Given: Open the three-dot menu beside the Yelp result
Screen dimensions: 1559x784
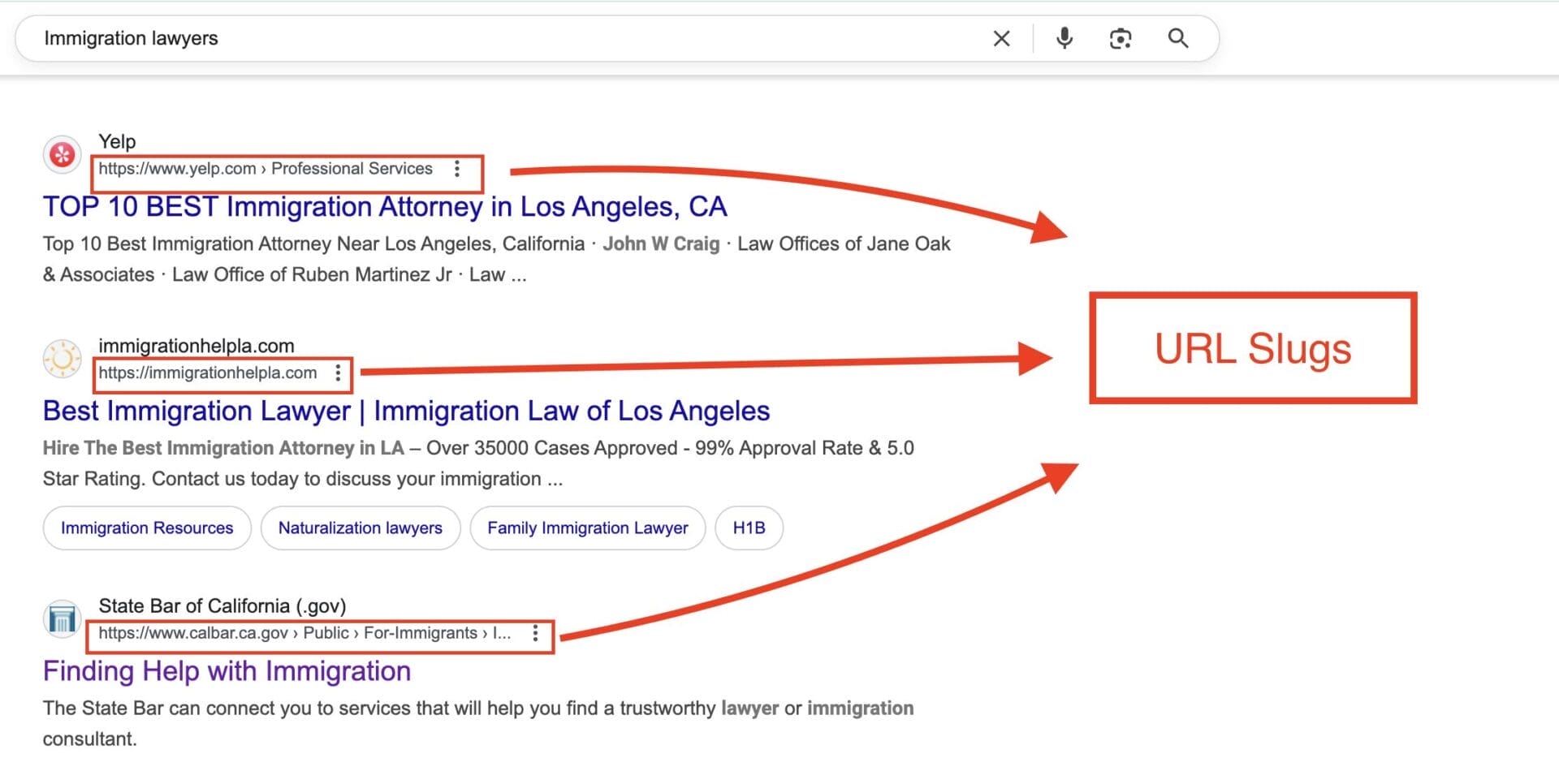Looking at the screenshot, I should coord(458,170).
